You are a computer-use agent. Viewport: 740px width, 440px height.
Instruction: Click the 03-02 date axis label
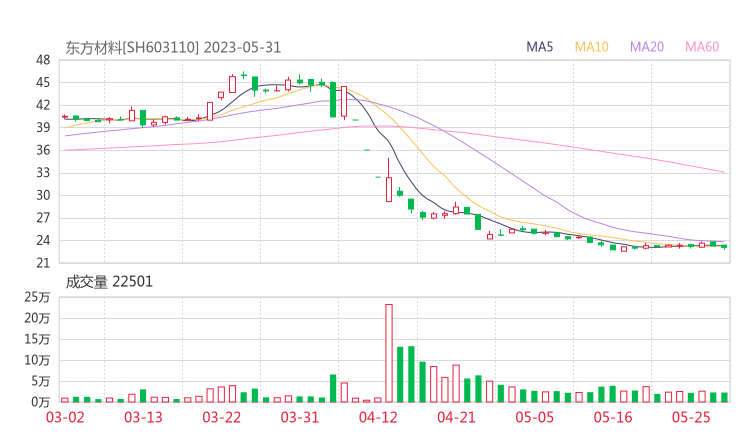click(x=65, y=417)
